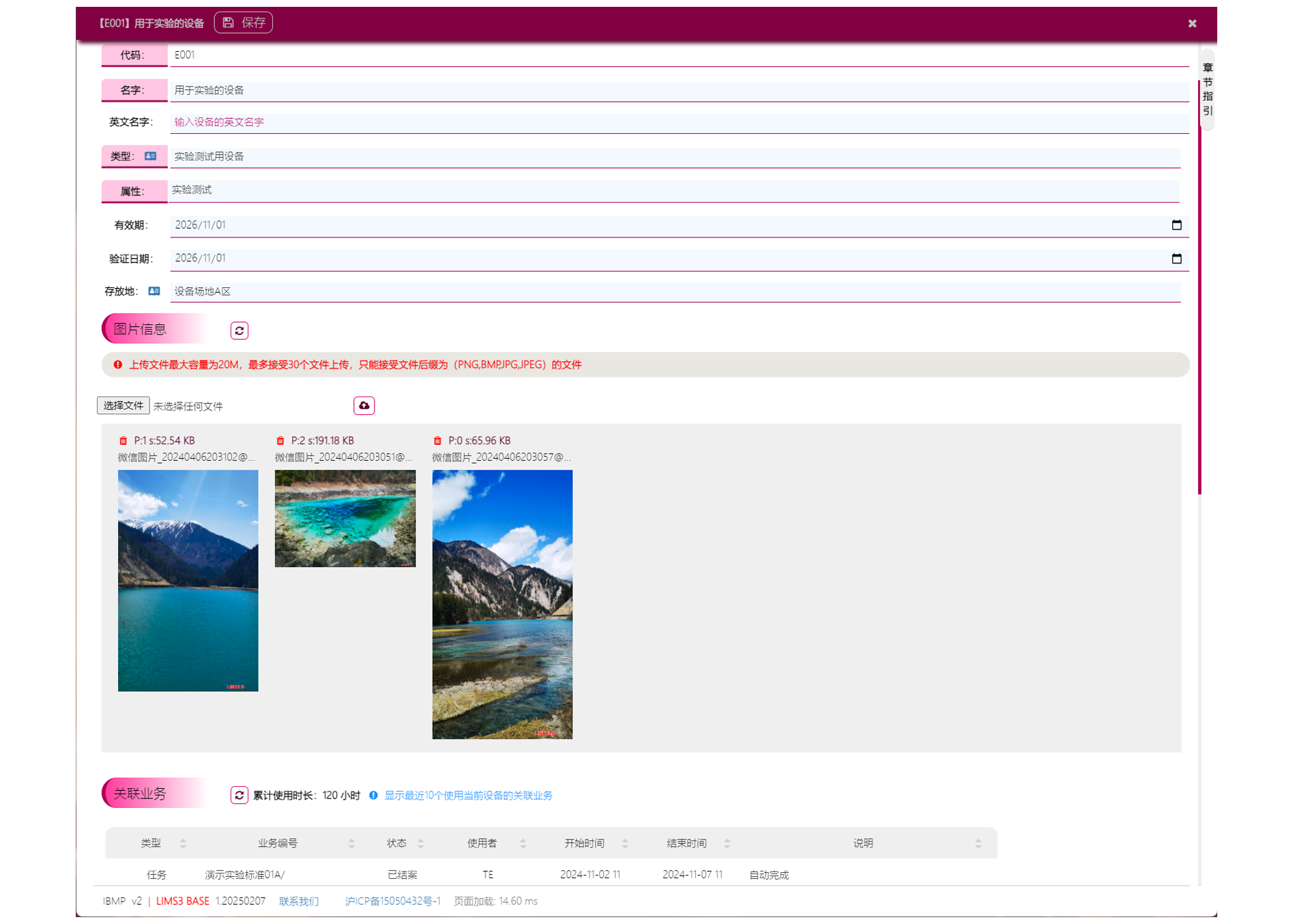Sort table by type column
This screenshot has width=1293, height=924.
point(183,843)
